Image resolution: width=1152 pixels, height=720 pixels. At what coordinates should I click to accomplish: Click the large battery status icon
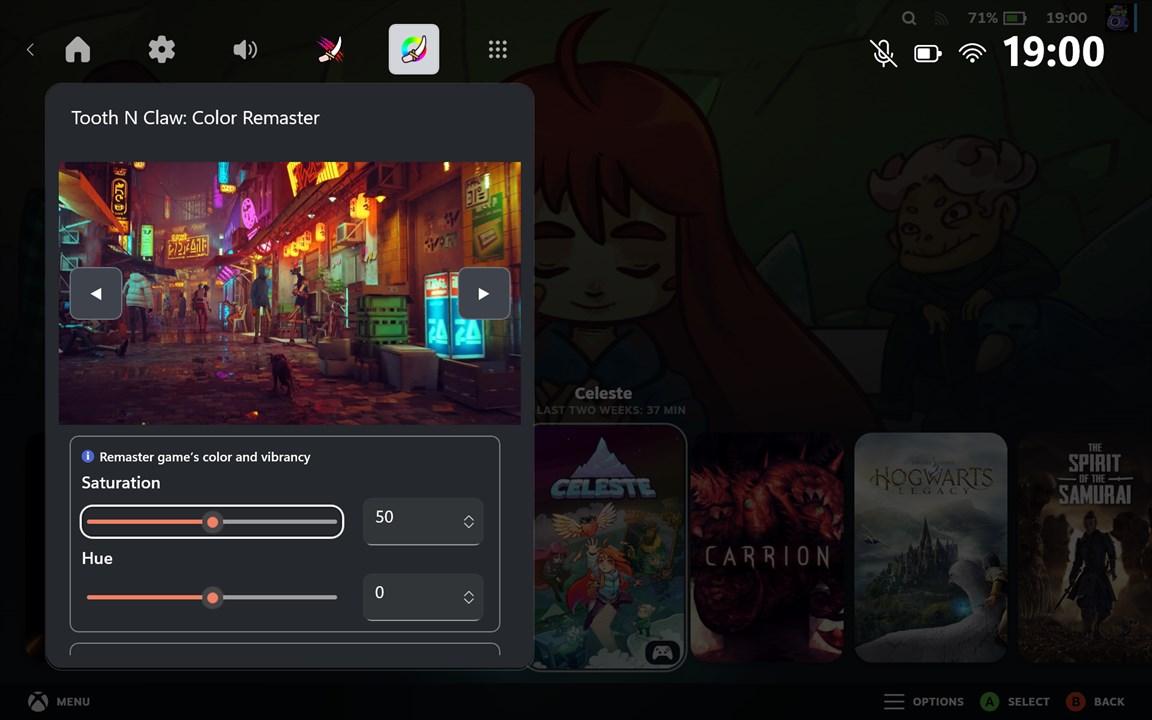point(927,53)
